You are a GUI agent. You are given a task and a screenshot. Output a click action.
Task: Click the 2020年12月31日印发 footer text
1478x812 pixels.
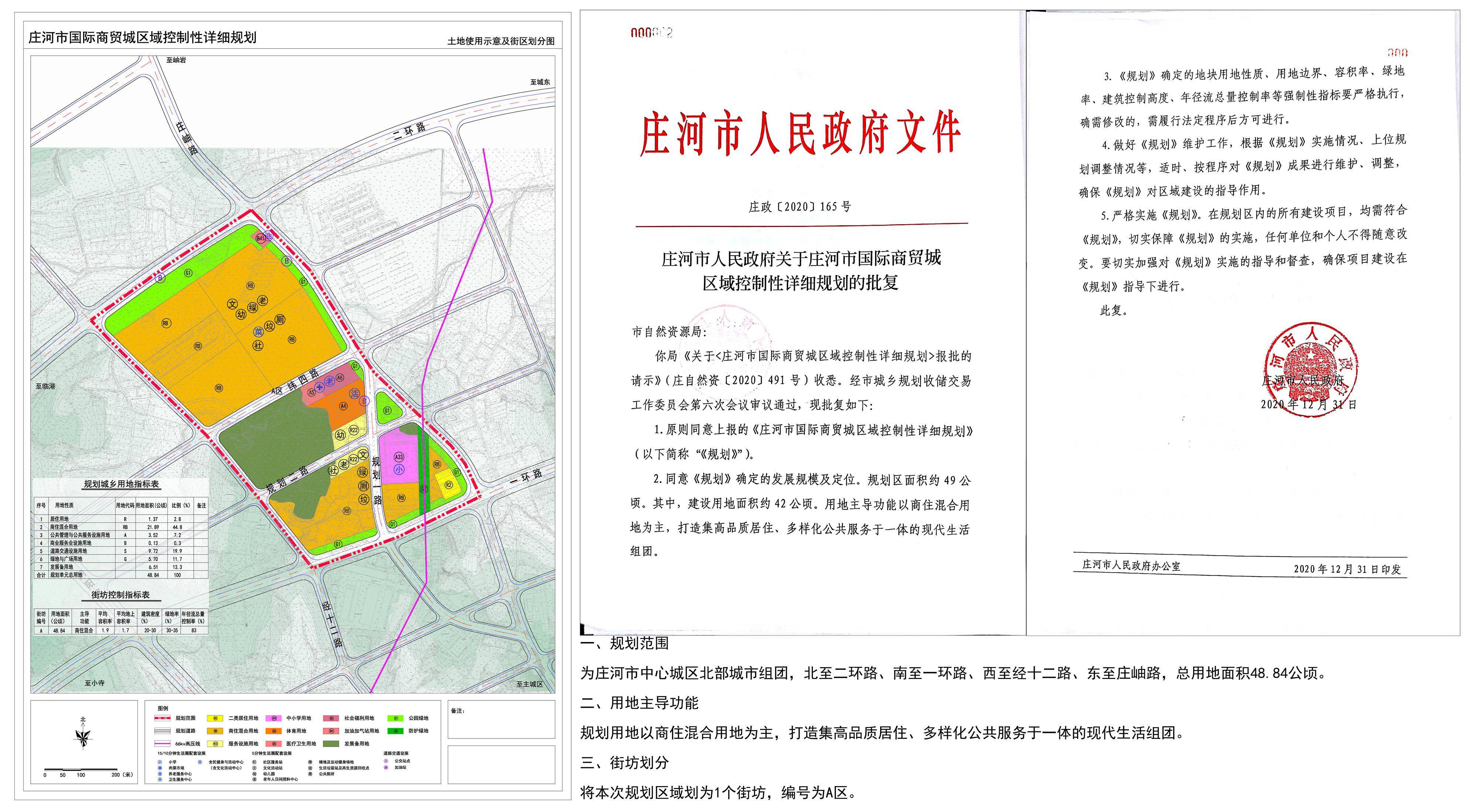point(1346,569)
